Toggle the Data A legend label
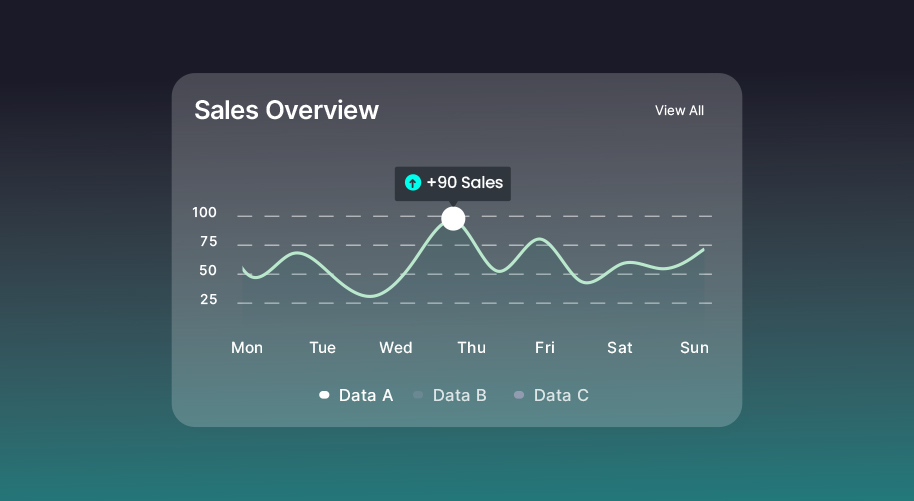 click(x=366, y=395)
